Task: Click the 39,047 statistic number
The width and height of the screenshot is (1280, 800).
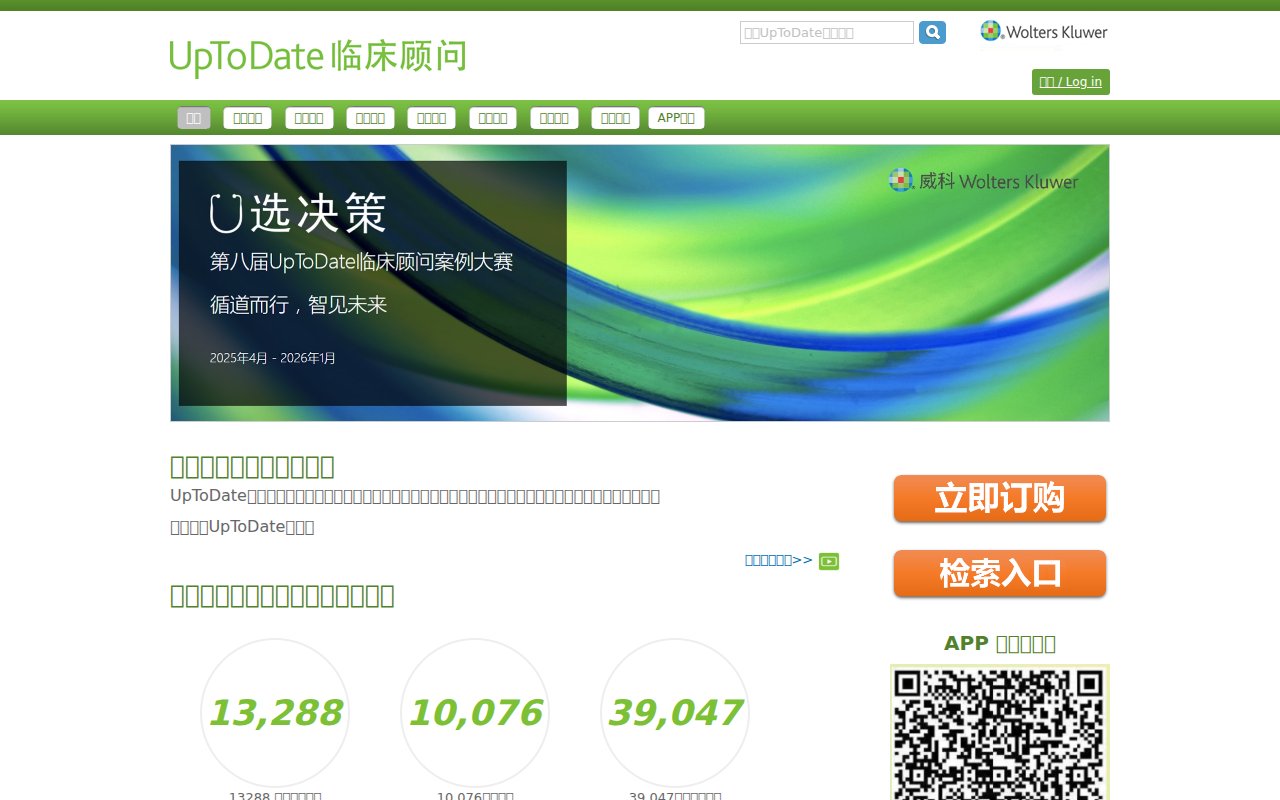Action: [675, 713]
